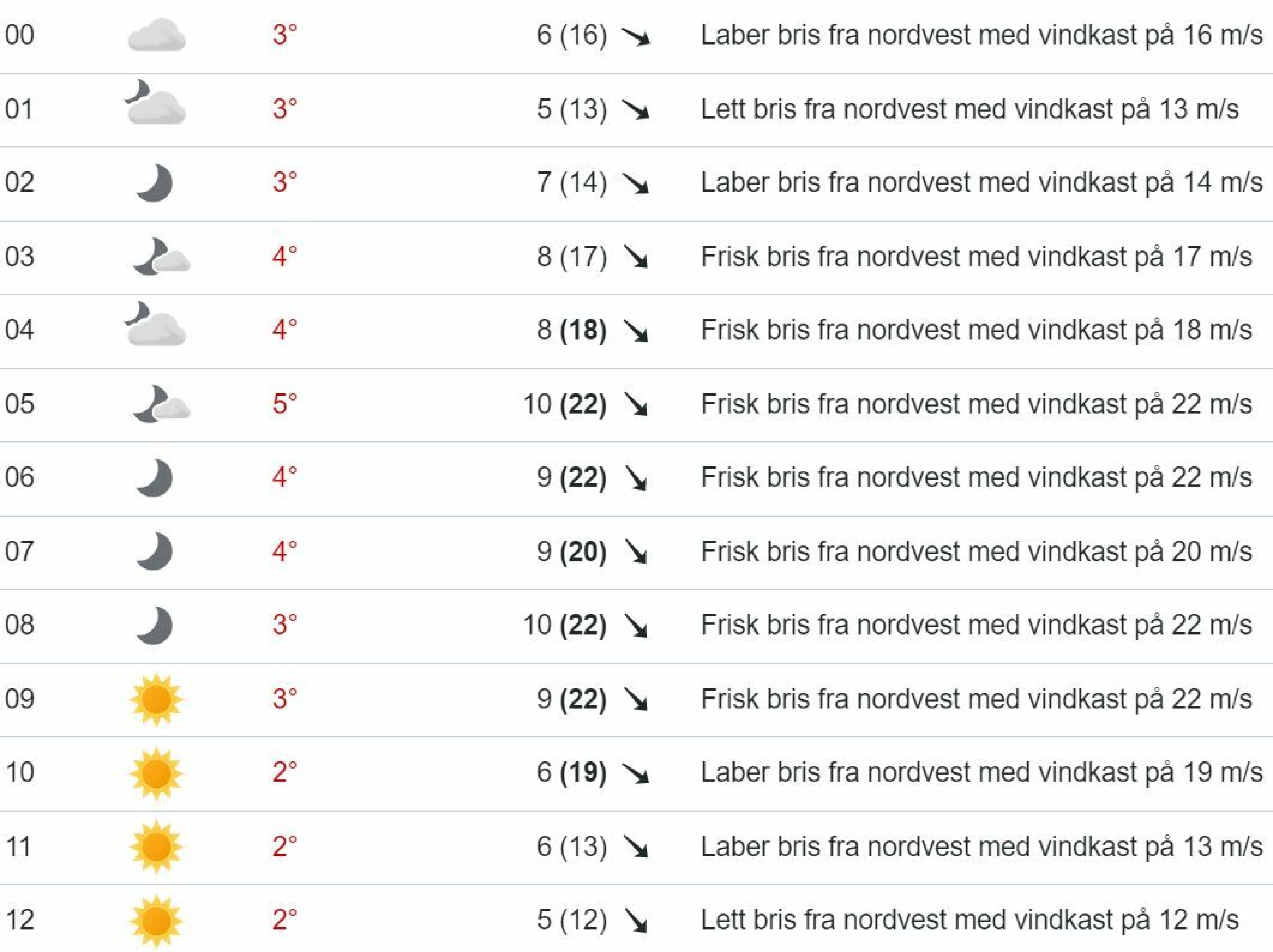Select the hour 06 time label
The width and height of the screenshot is (1273, 952).
point(20,478)
